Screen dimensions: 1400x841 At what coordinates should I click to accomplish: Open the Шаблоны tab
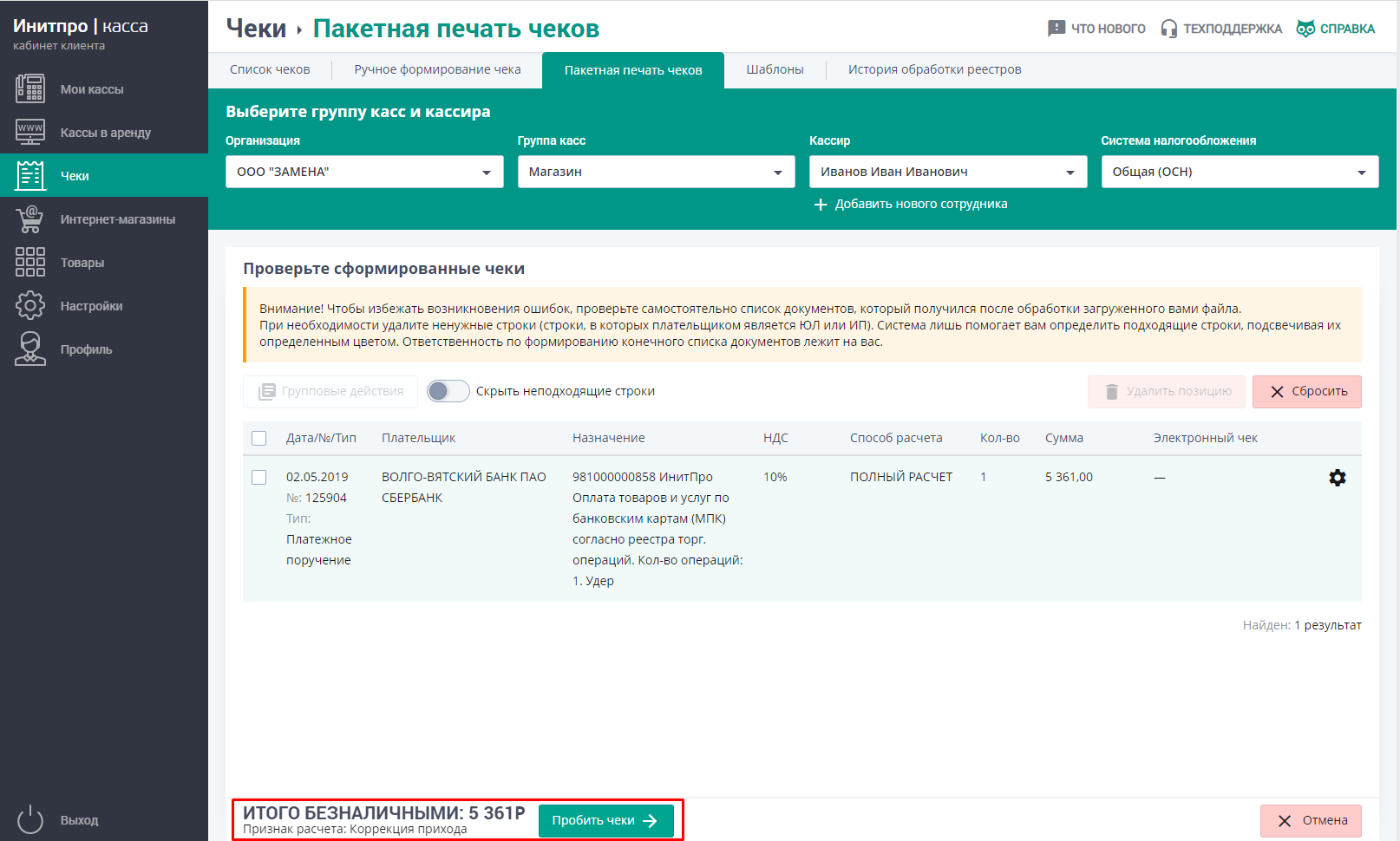tap(775, 69)
